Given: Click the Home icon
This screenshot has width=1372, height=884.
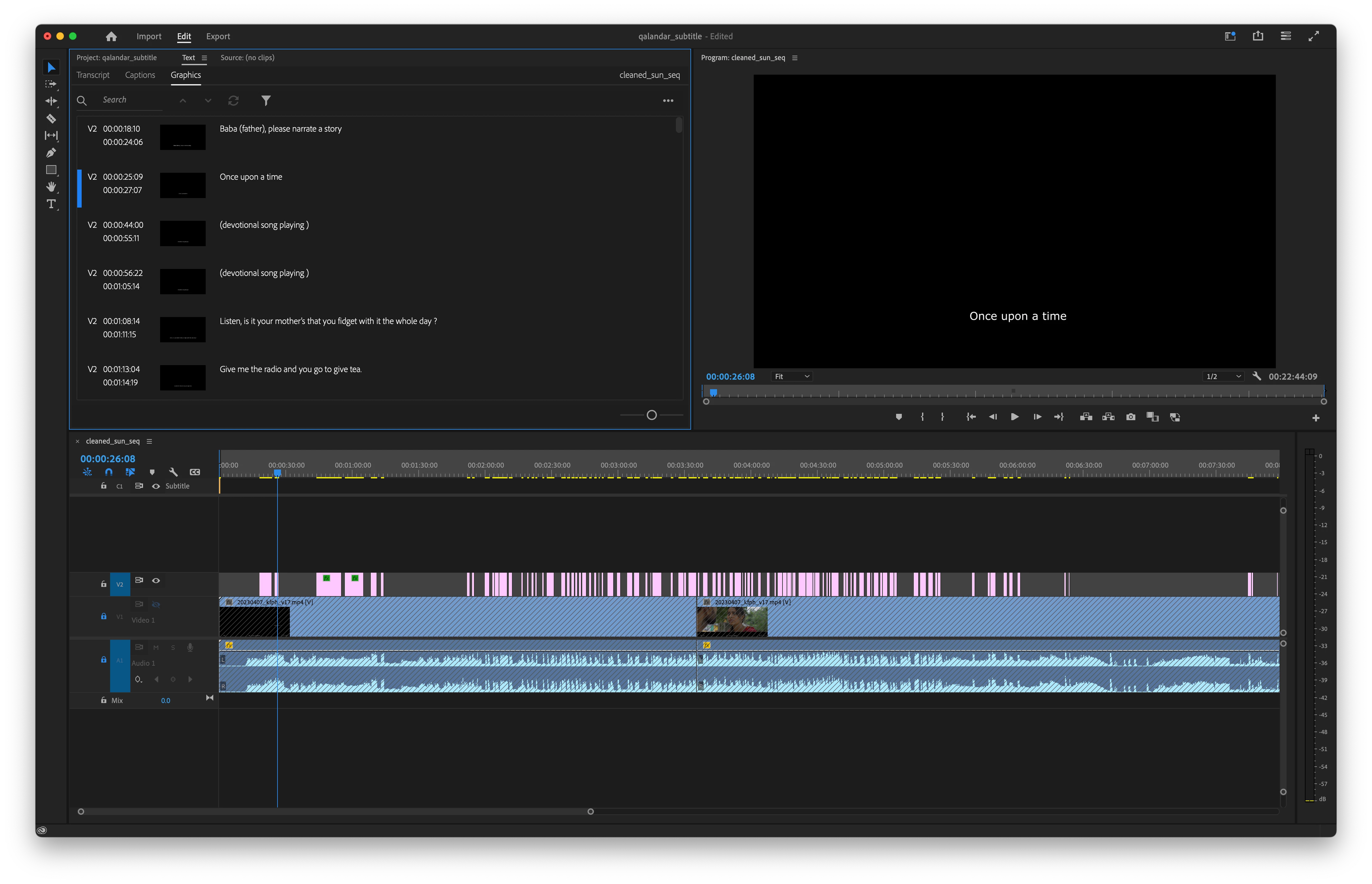Looking at the screenshot, I should 111,36.
